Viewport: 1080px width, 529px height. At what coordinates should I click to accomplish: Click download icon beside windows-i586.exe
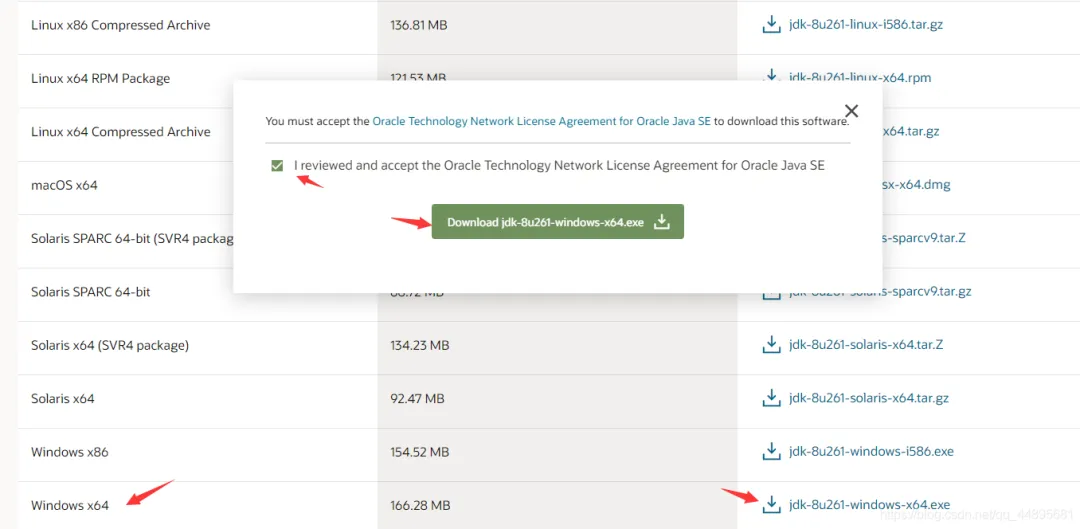[771, 451]
